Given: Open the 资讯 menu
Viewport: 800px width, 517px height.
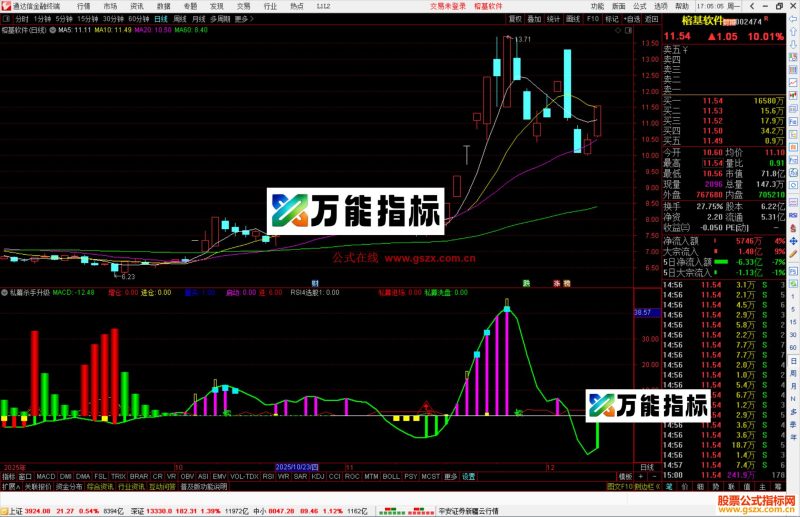Looking at the screenshot, I should click(137, 6).
